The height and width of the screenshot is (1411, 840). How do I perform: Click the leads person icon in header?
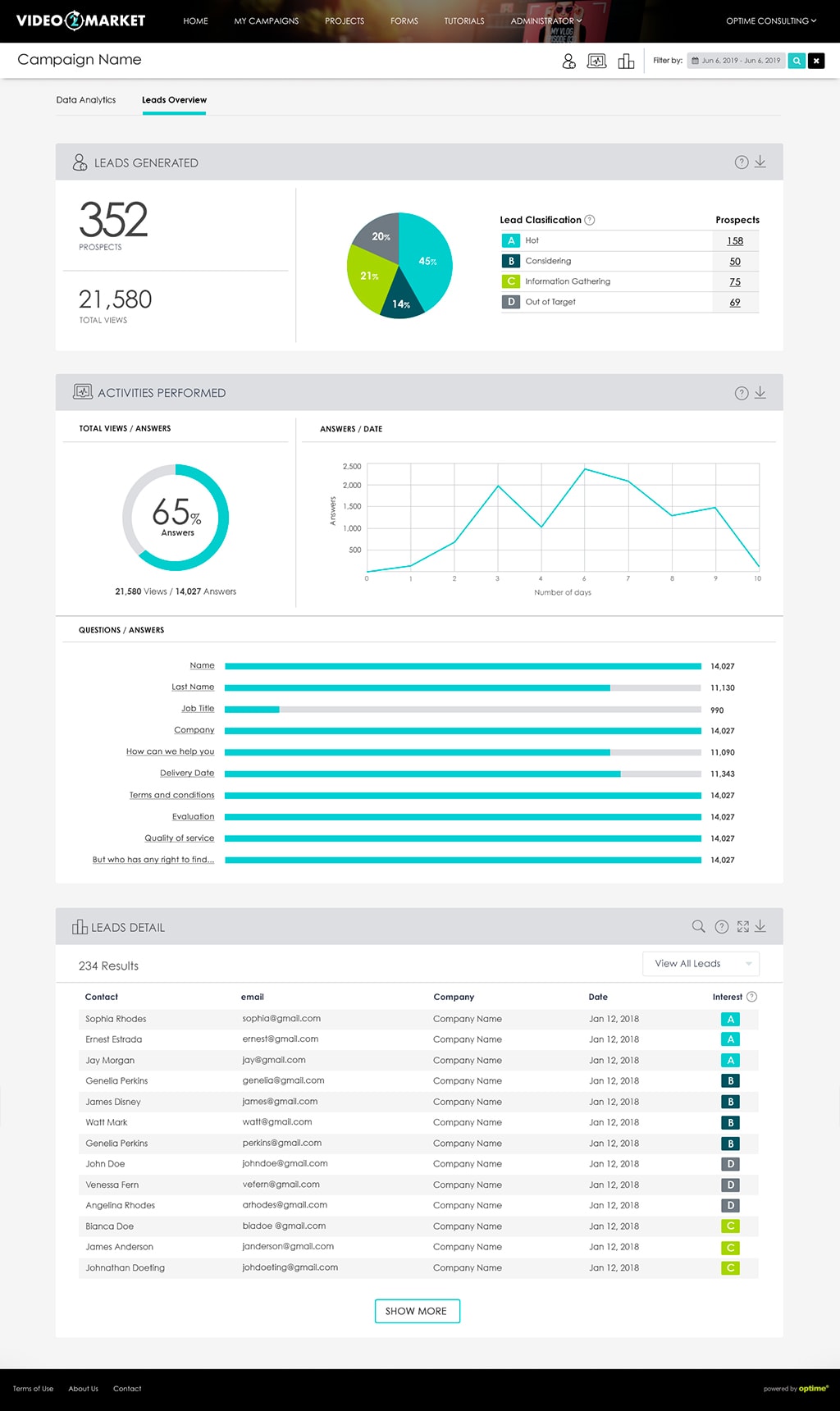pos(568,61)
